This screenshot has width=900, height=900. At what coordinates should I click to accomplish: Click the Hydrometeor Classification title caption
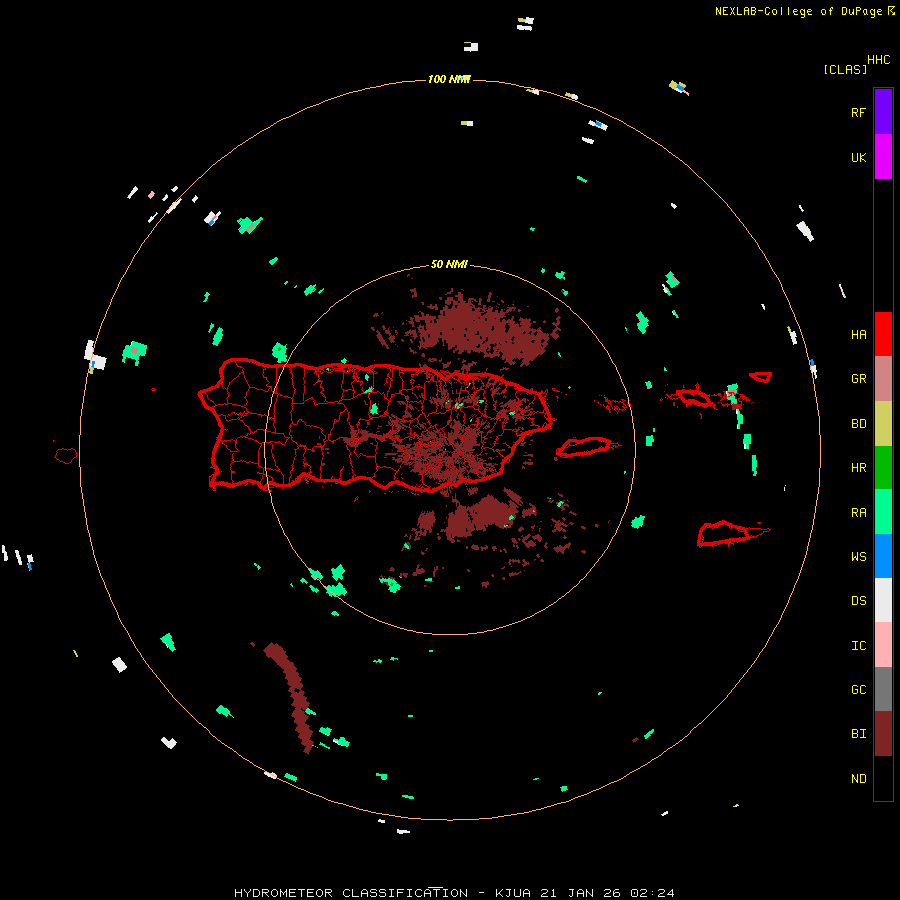(351, 893)
